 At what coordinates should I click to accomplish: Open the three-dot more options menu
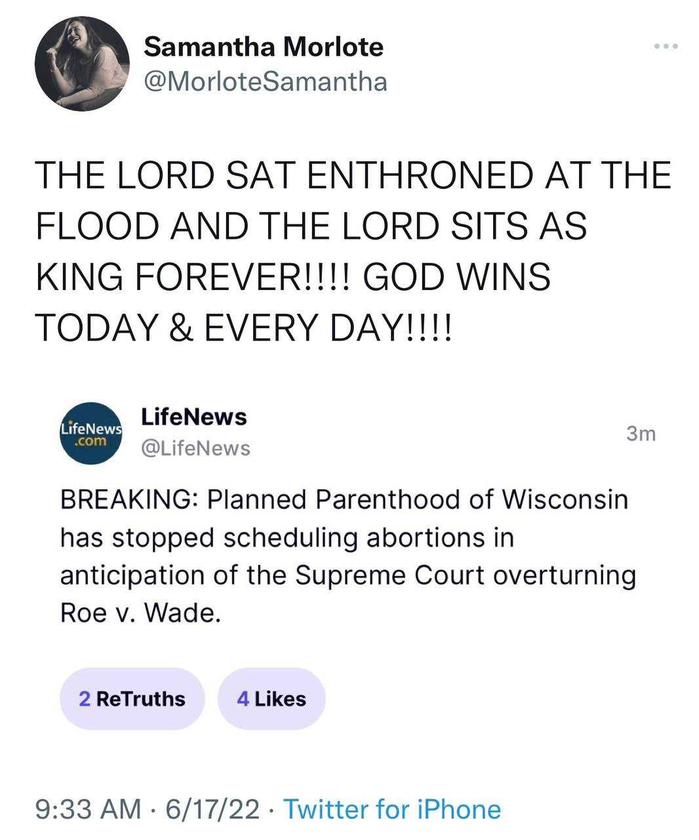click(x=666, y=47)
